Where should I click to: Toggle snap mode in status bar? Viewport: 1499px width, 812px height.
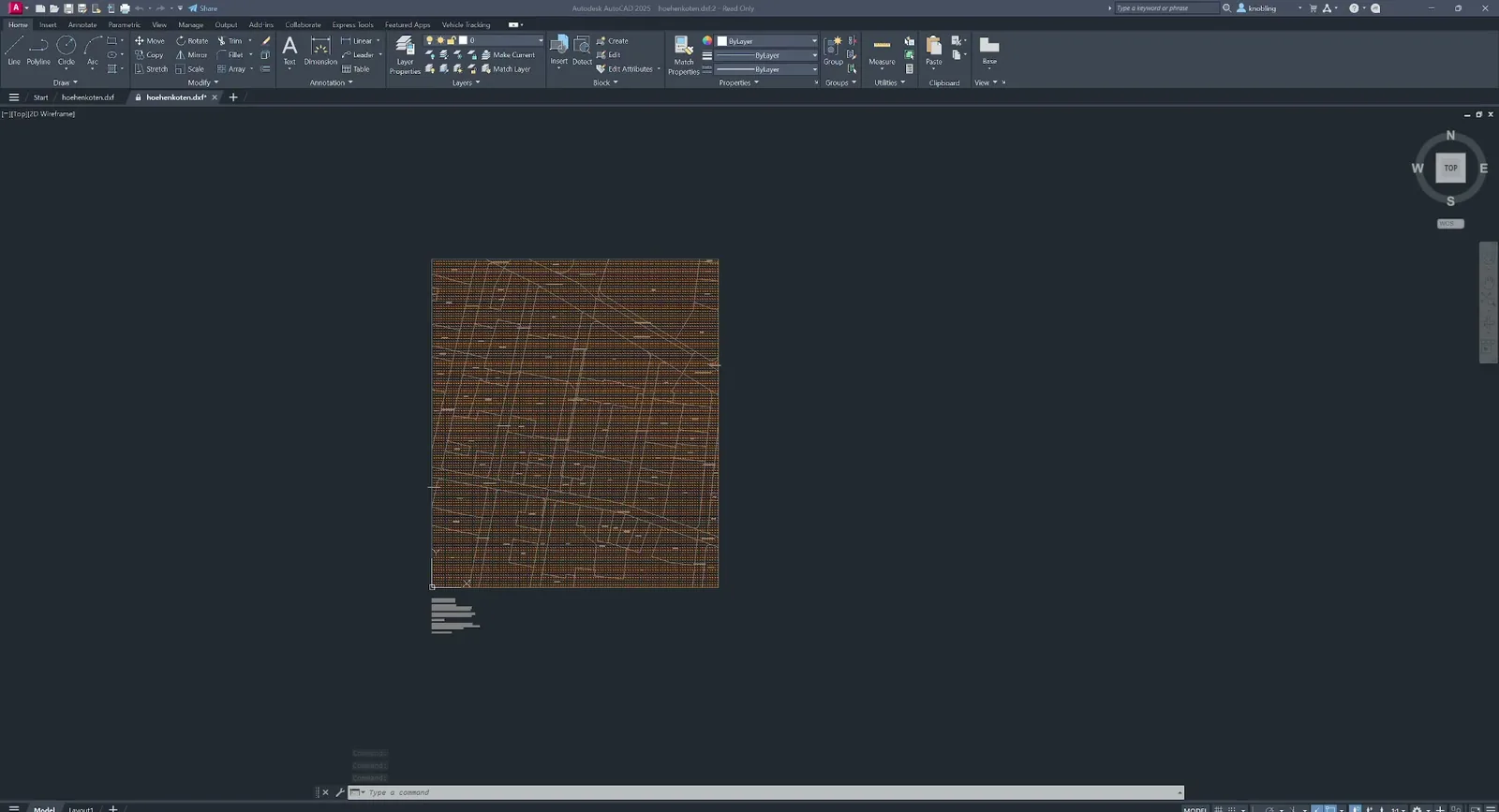[x=1232, y=809]
